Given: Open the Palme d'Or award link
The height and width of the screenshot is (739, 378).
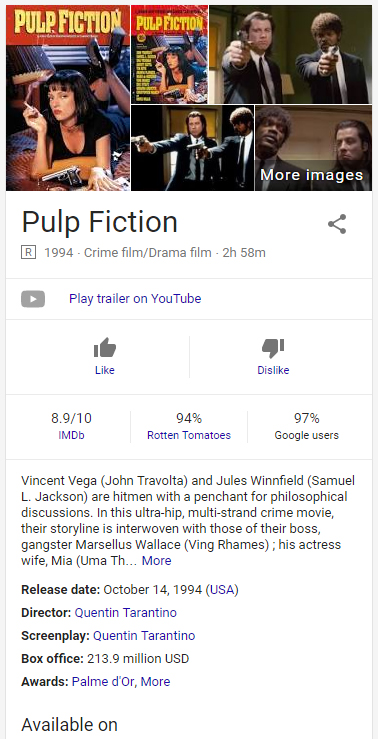Looking at the screenshot, I should coord(103,682).
